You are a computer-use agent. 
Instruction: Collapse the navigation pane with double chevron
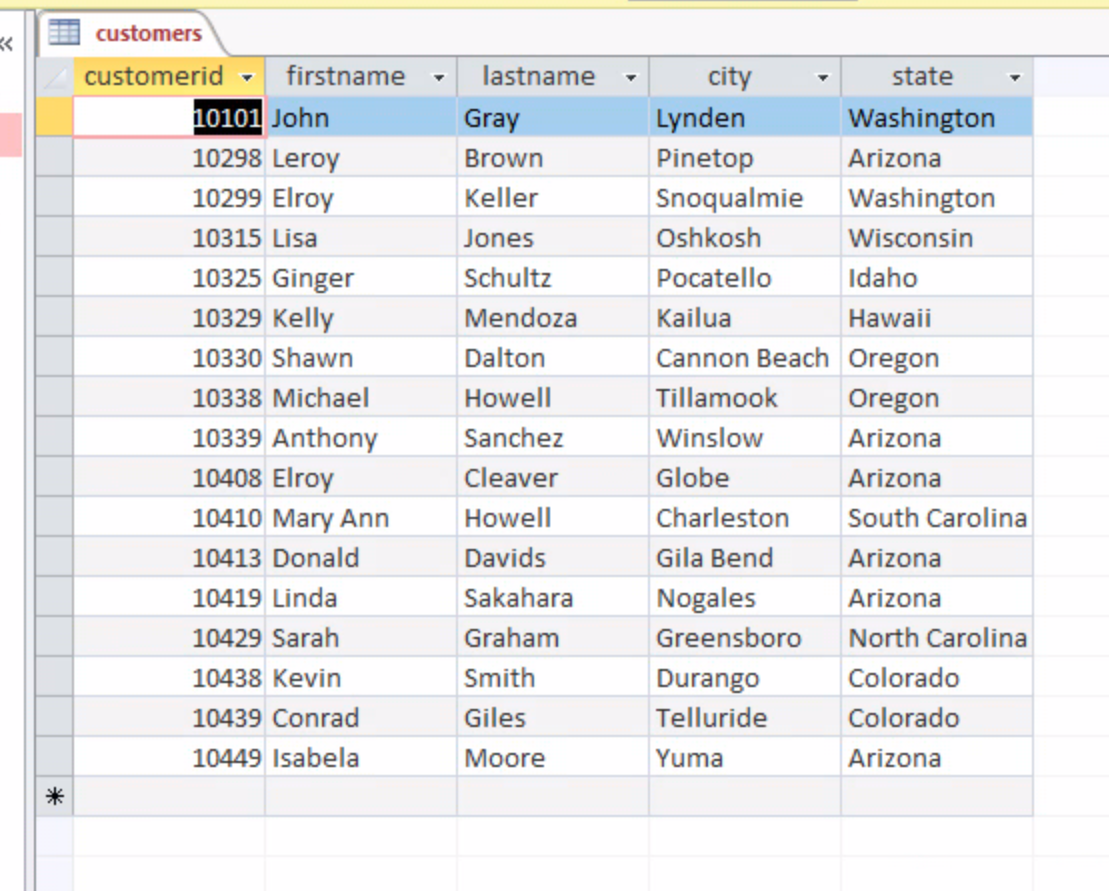coord(7,45)
